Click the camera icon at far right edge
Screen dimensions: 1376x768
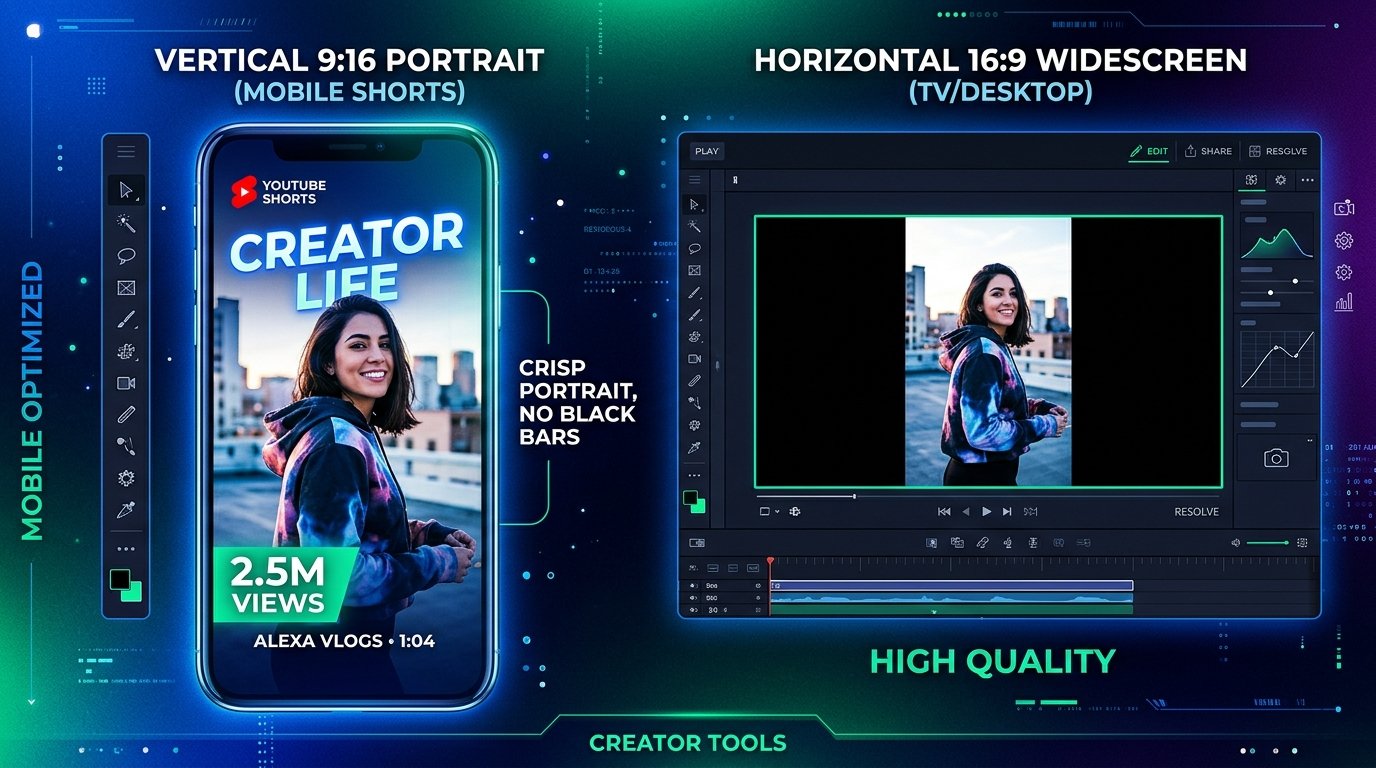(x=1344, y=208)
